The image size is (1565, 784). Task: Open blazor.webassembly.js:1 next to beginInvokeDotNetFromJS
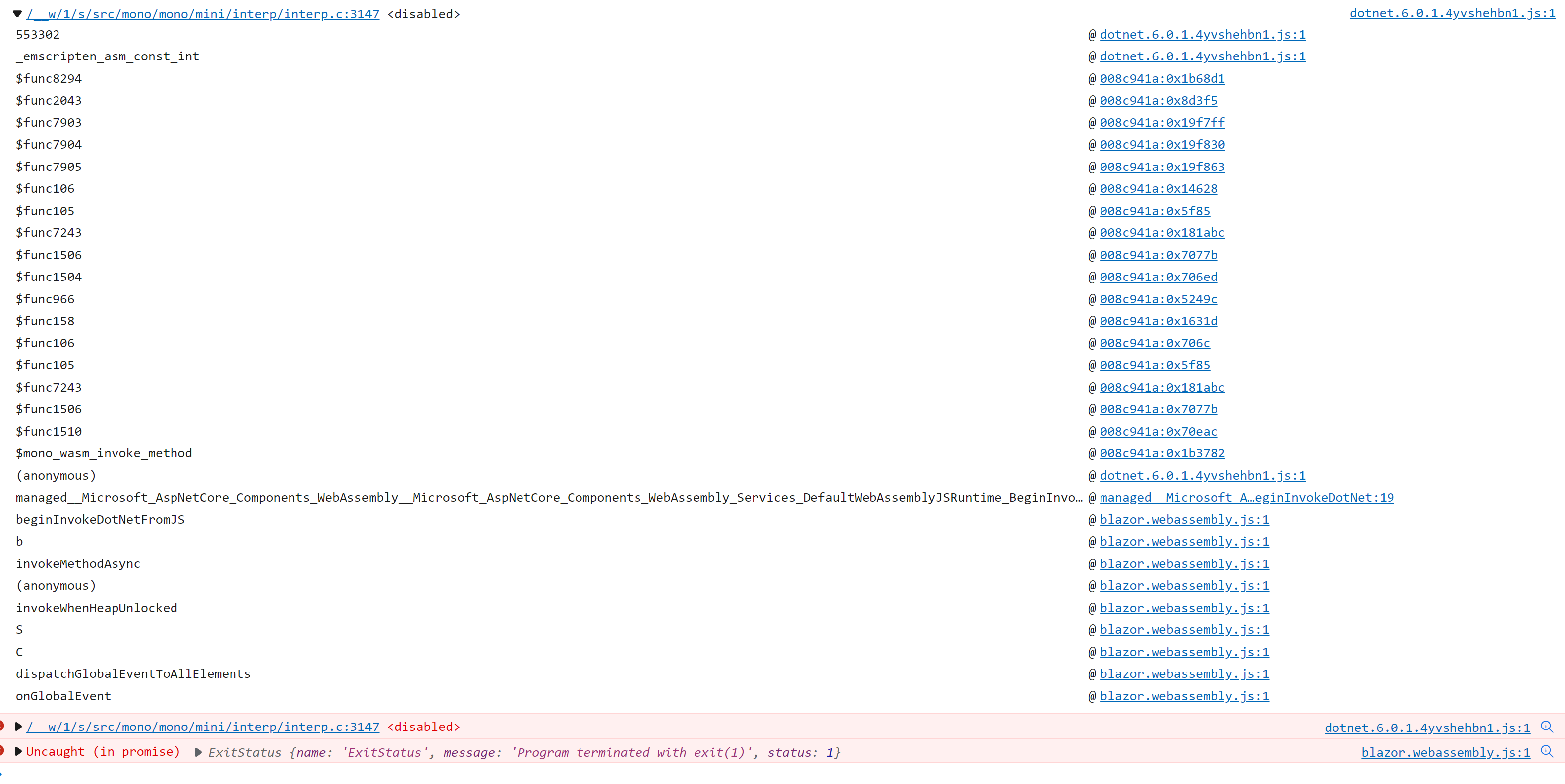coord(1184,520)
